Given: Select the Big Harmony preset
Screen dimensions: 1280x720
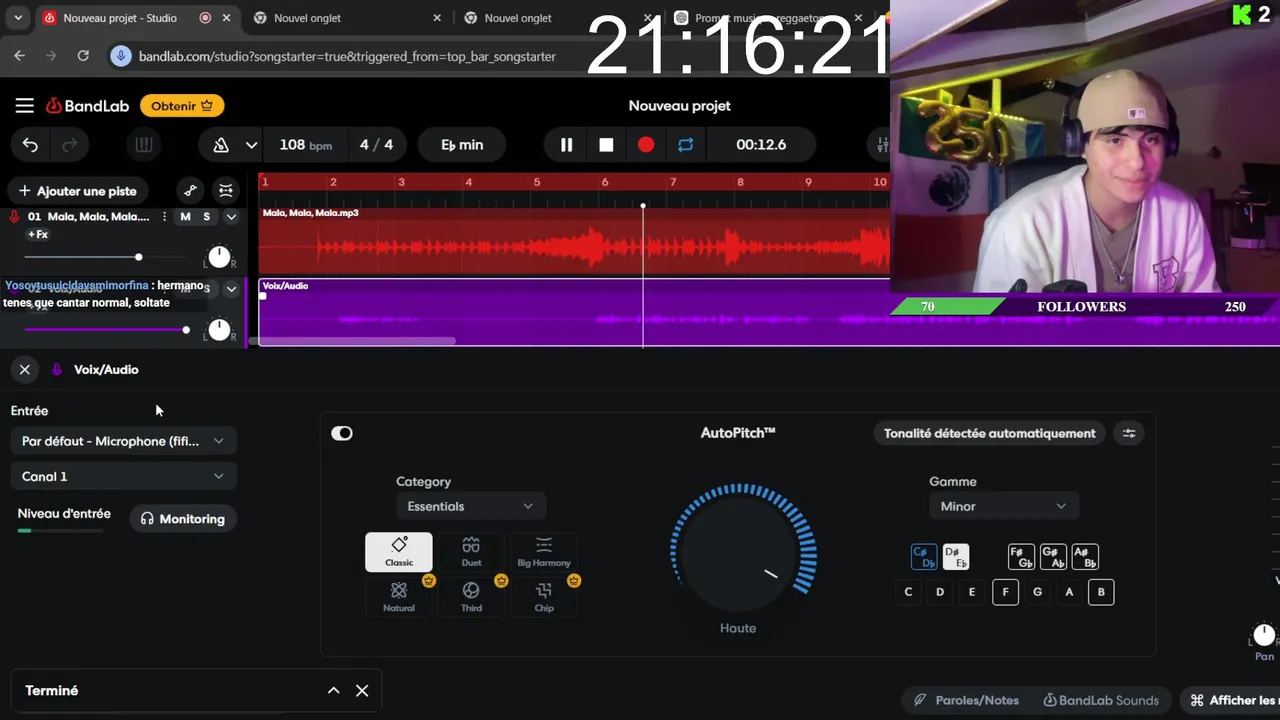Looking at the screenshot, I should point(544,552).
